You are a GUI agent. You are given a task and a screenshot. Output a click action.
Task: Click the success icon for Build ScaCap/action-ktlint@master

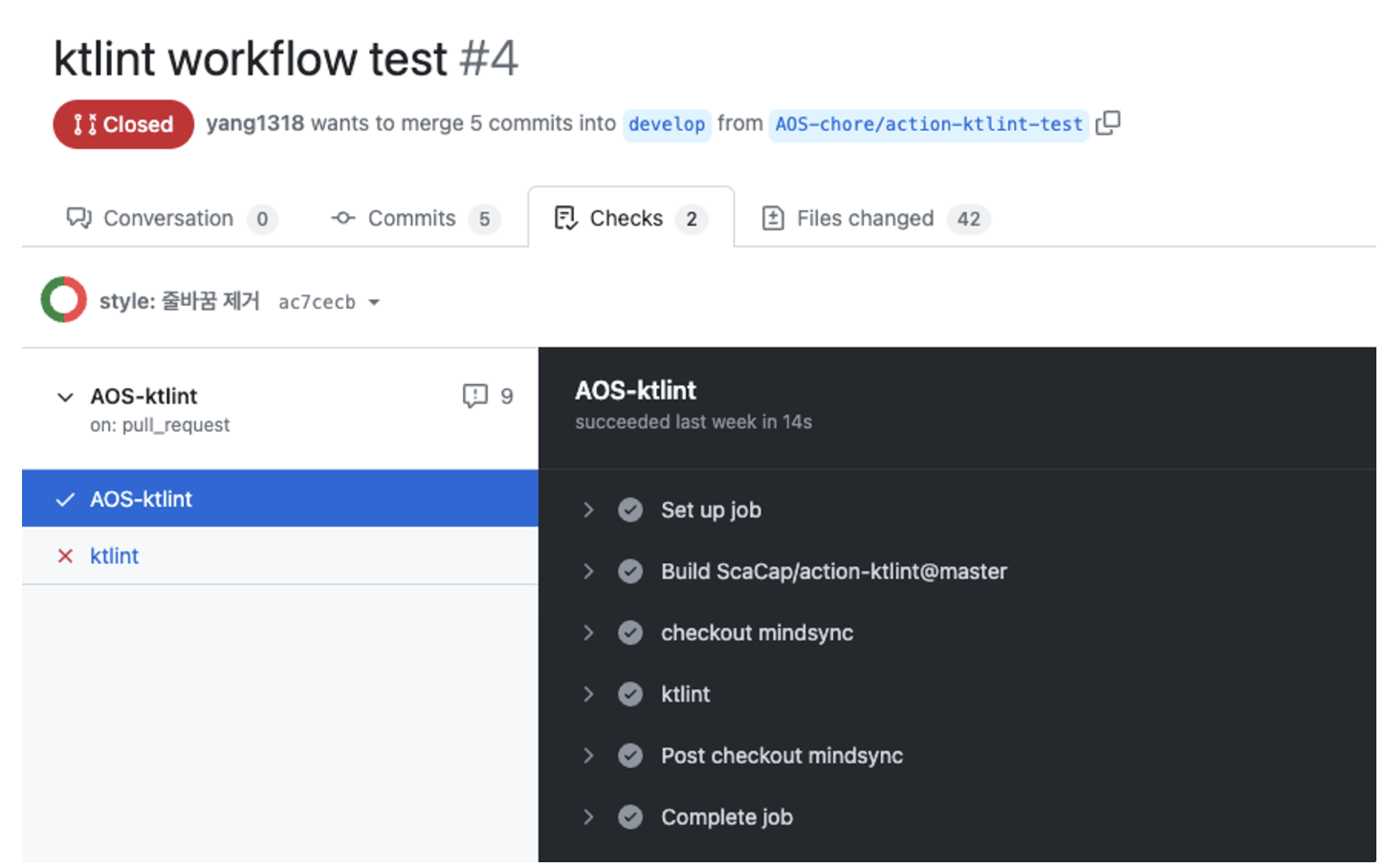point(630,572)
